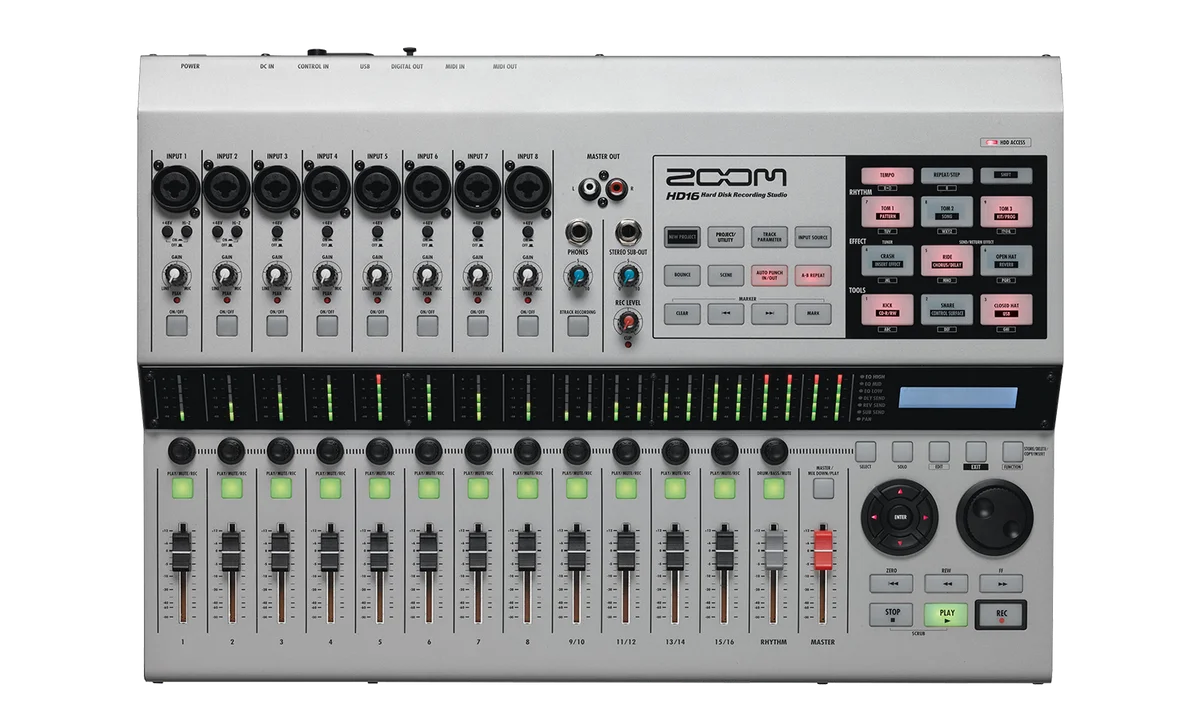Screen dimensions: 1200x720
Task: Activate the AUTO PUNCH IN/OUT key
Action: click(770, 276)
